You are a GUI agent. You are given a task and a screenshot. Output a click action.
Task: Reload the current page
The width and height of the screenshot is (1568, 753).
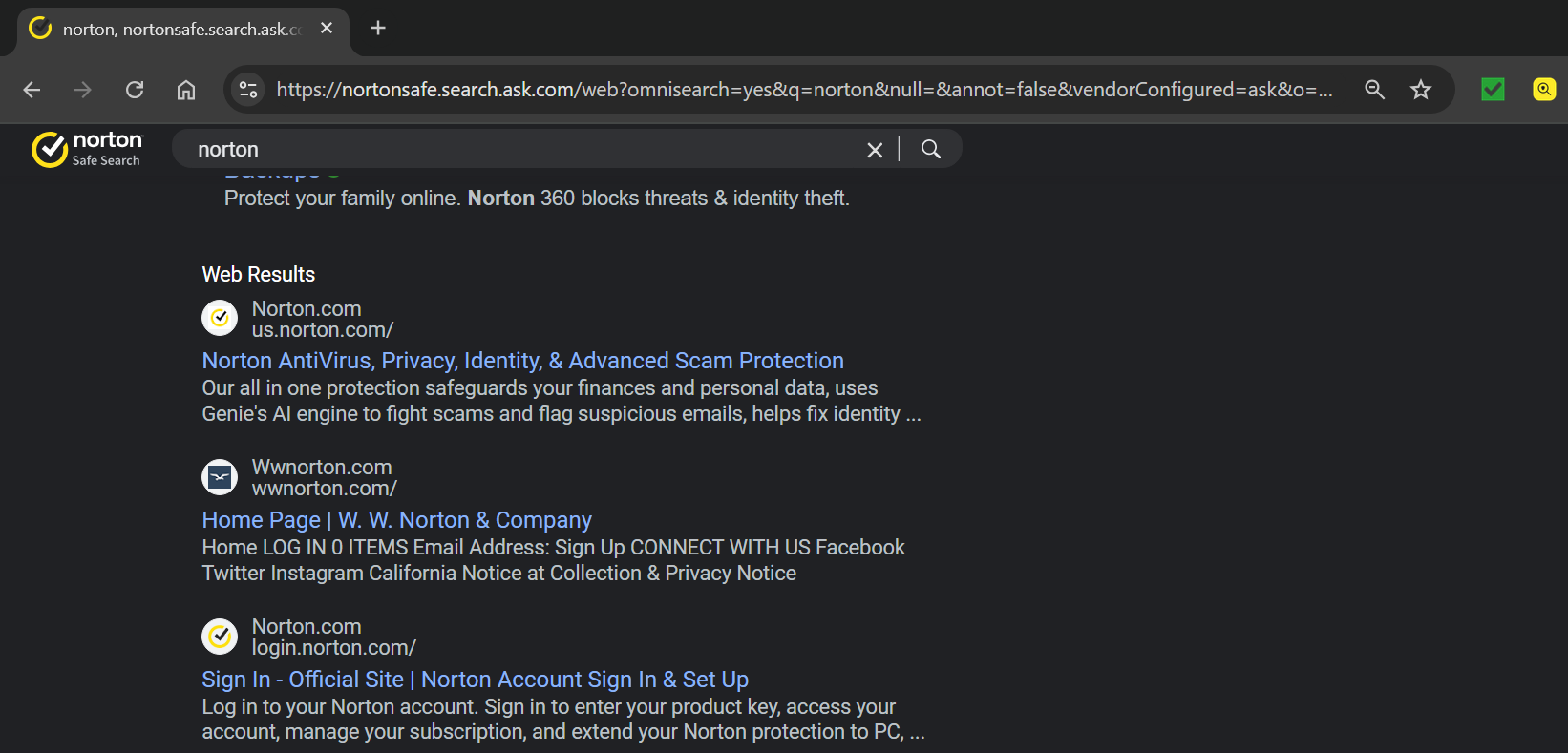point(135,90)
